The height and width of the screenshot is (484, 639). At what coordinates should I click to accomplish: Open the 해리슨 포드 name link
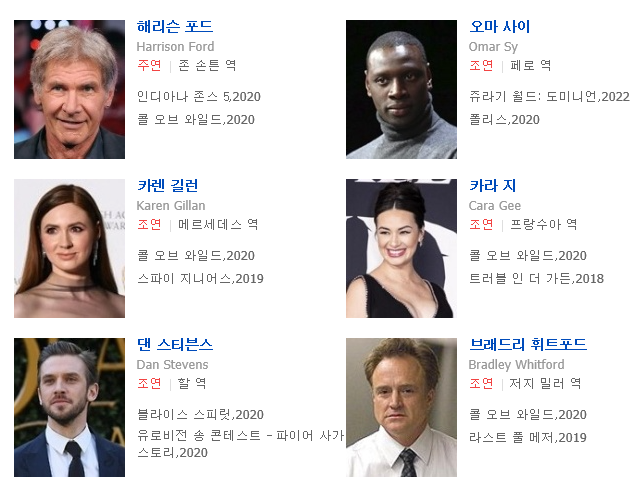tap(175, 26)
